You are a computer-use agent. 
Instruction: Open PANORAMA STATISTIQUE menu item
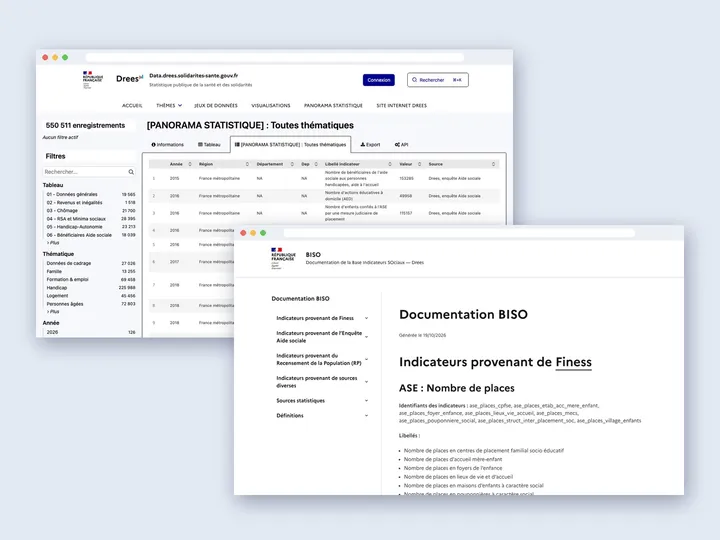point(333,106)
